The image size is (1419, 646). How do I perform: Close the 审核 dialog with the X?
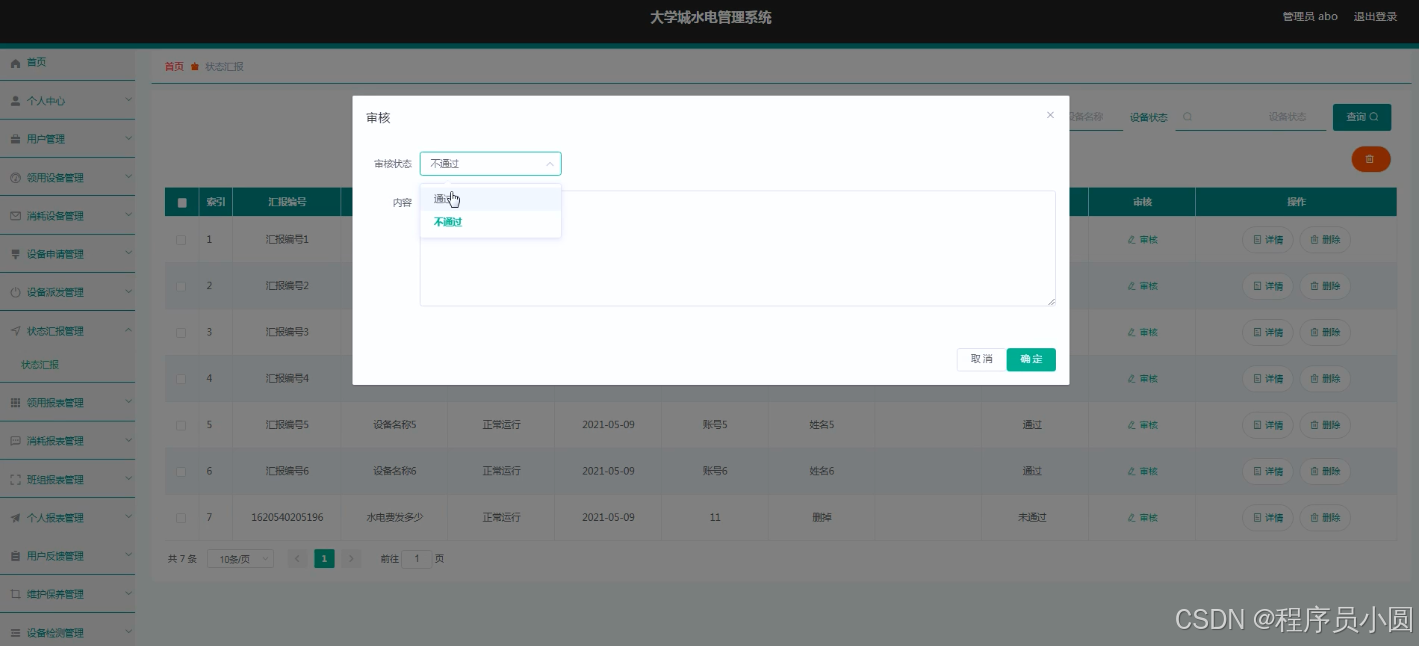pyautogui.click(x=1050, y=115)
